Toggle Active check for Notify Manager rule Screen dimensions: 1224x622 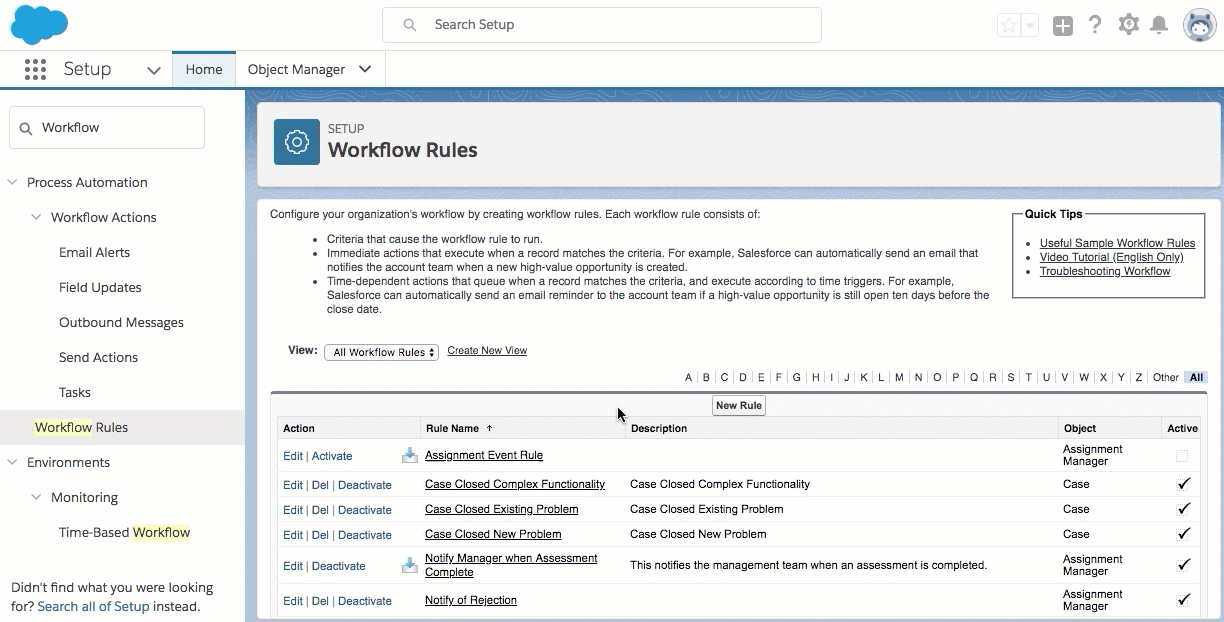click(1184, 564)
